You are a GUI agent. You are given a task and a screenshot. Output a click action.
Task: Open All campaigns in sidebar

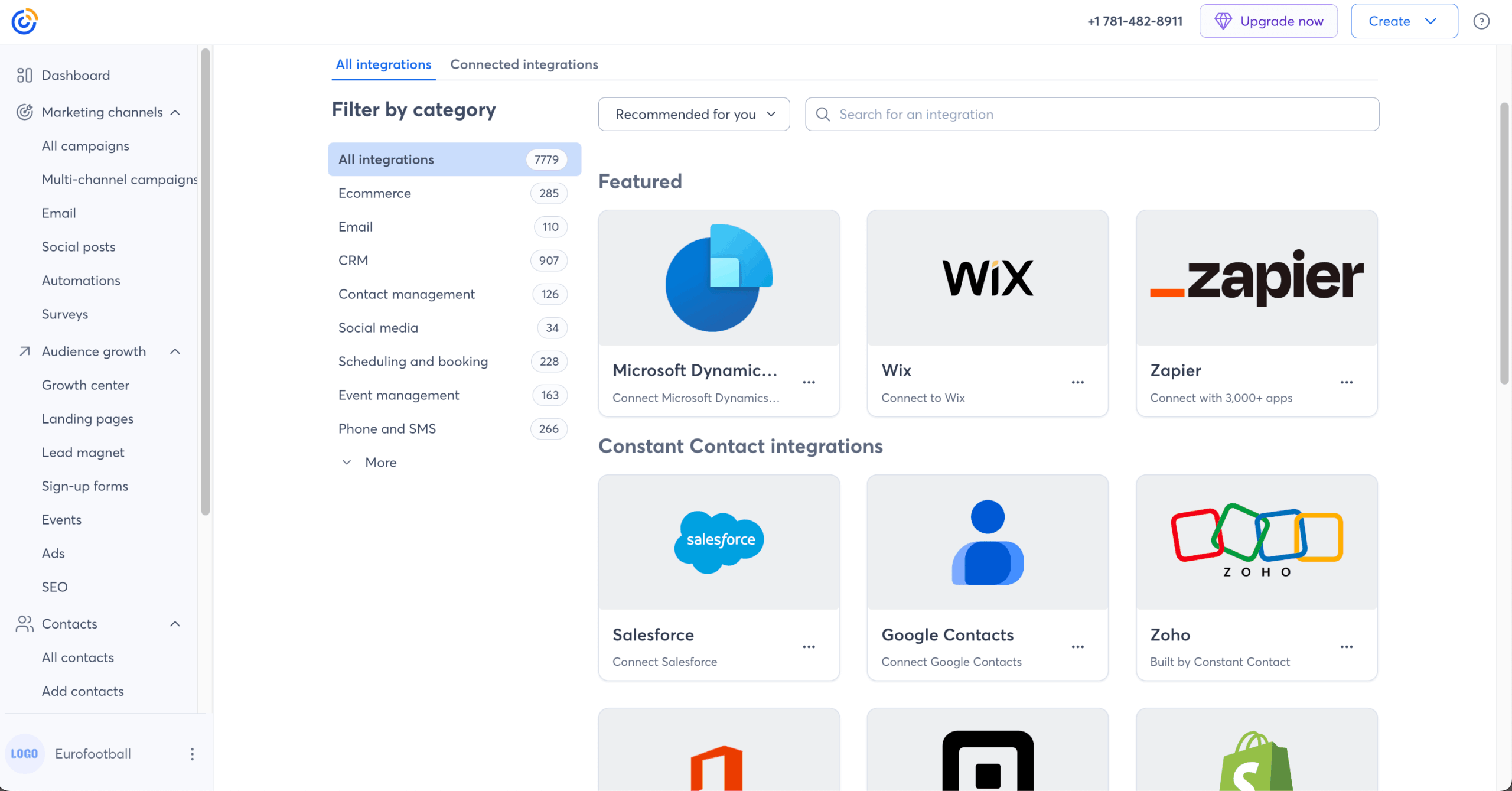coord(85,146)
